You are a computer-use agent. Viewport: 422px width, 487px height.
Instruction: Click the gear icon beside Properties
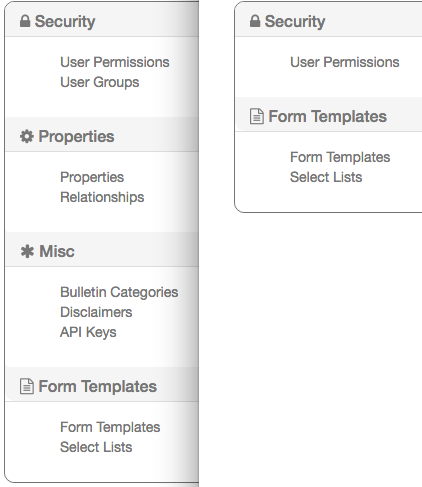point(27,136)
